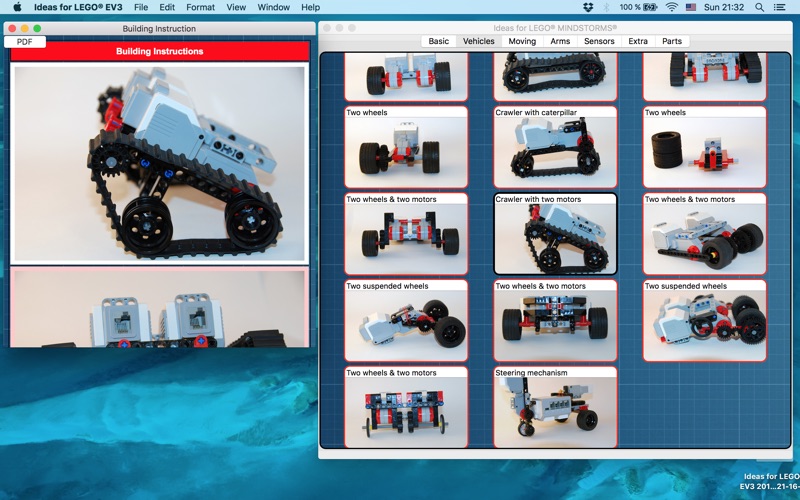
Task: Click the red Building Instructions header
Action: [160, 51]
